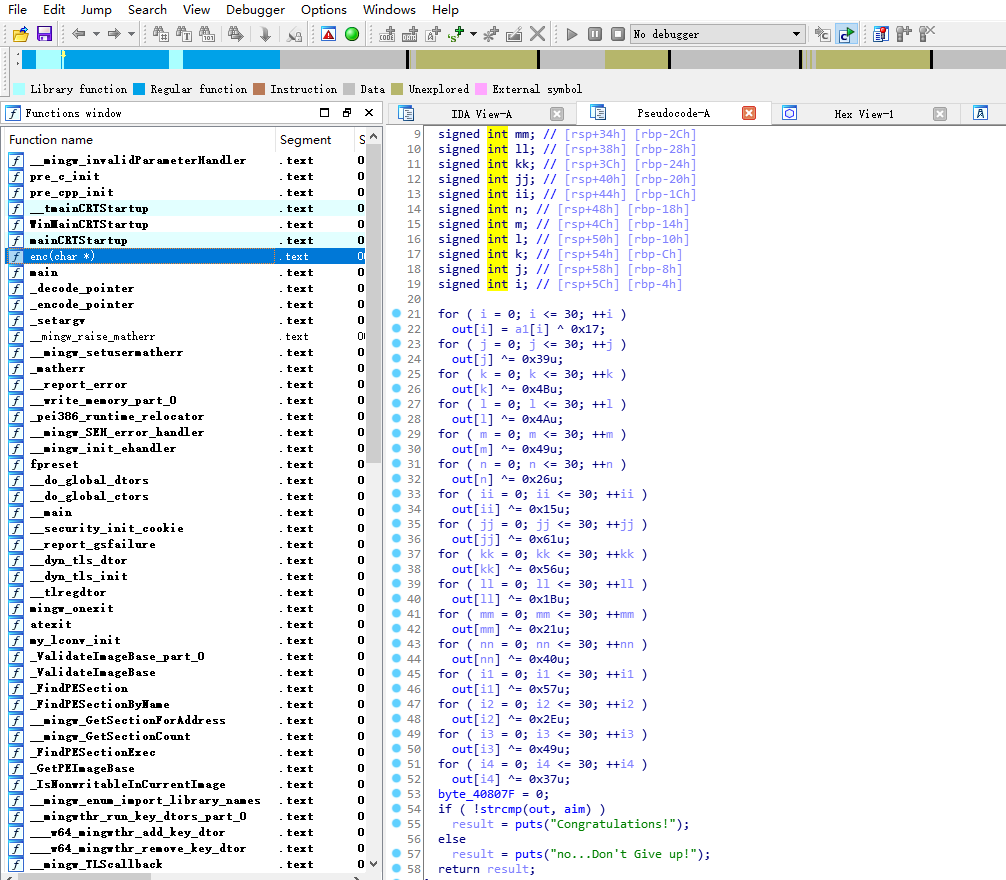Select the main function in list
Image resolution: width=1006 pixels, height=880 pixels.
coord(44,272)
